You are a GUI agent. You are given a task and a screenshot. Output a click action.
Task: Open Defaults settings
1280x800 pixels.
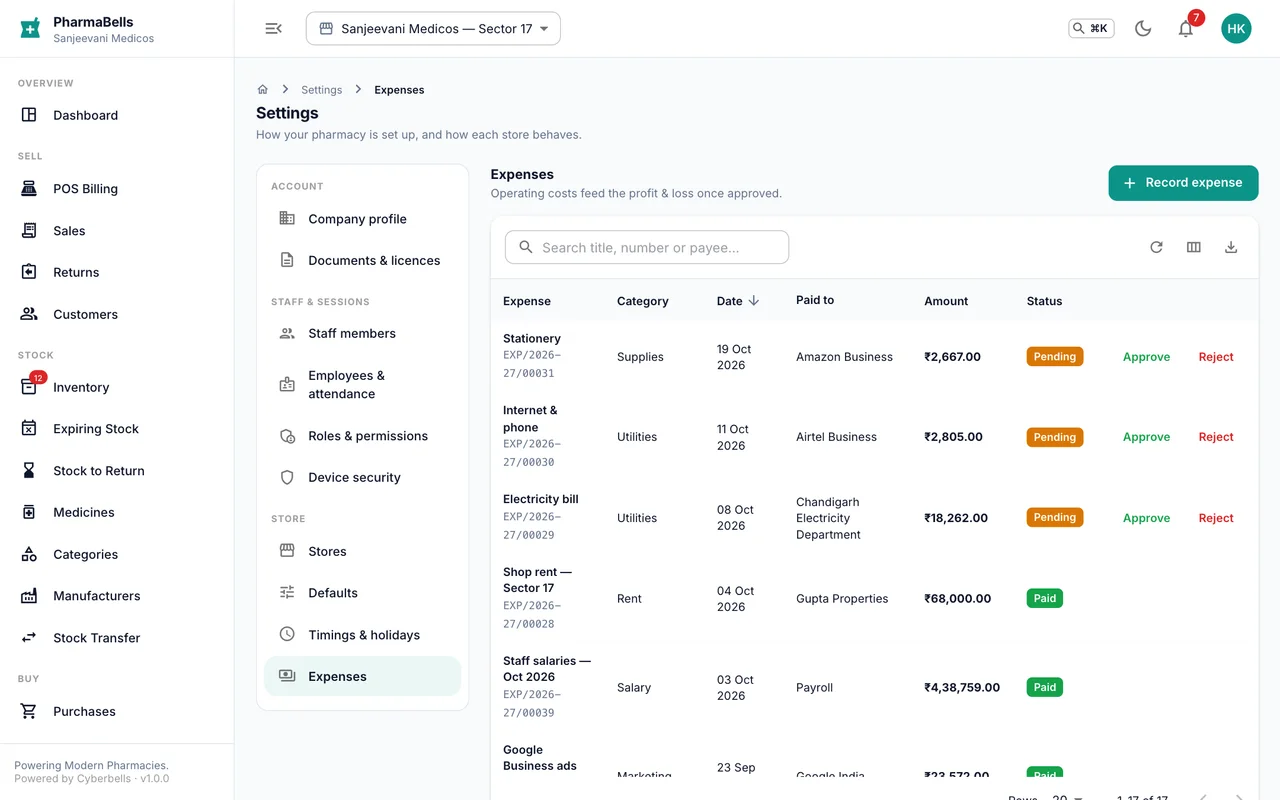pos(362,593)
